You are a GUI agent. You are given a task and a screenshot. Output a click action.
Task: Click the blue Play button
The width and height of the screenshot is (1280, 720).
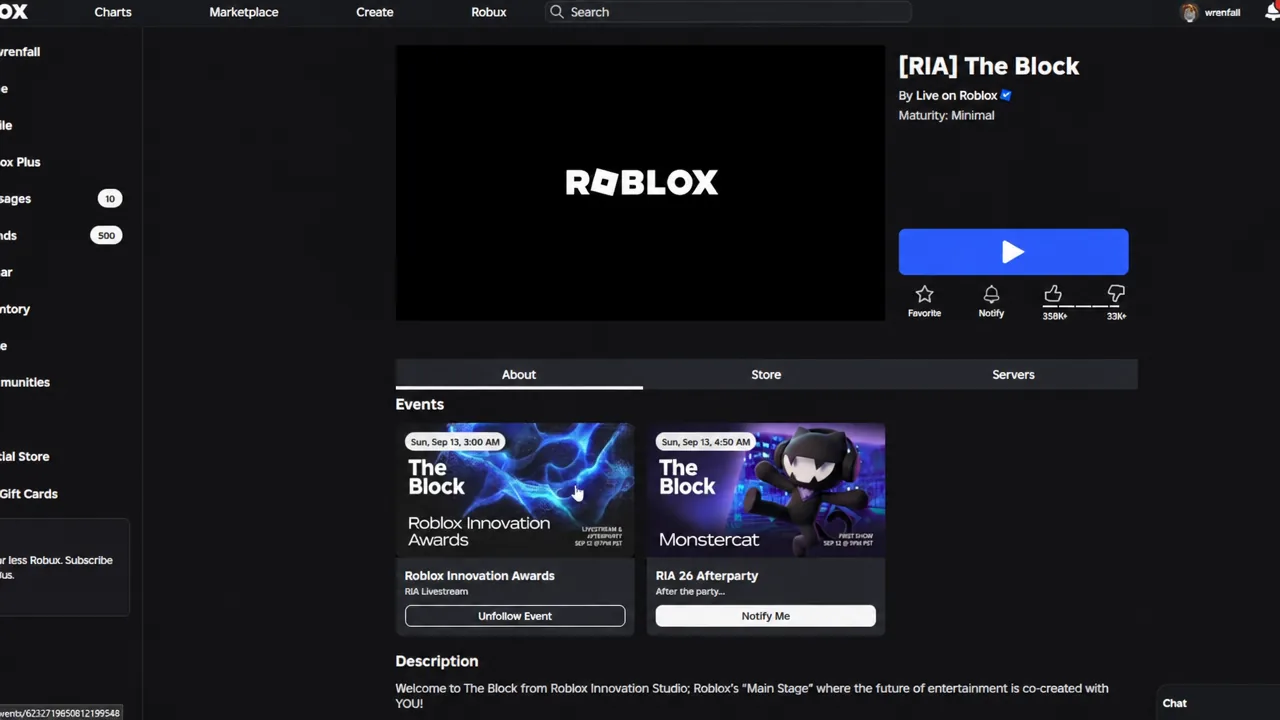pos(1013,252)
